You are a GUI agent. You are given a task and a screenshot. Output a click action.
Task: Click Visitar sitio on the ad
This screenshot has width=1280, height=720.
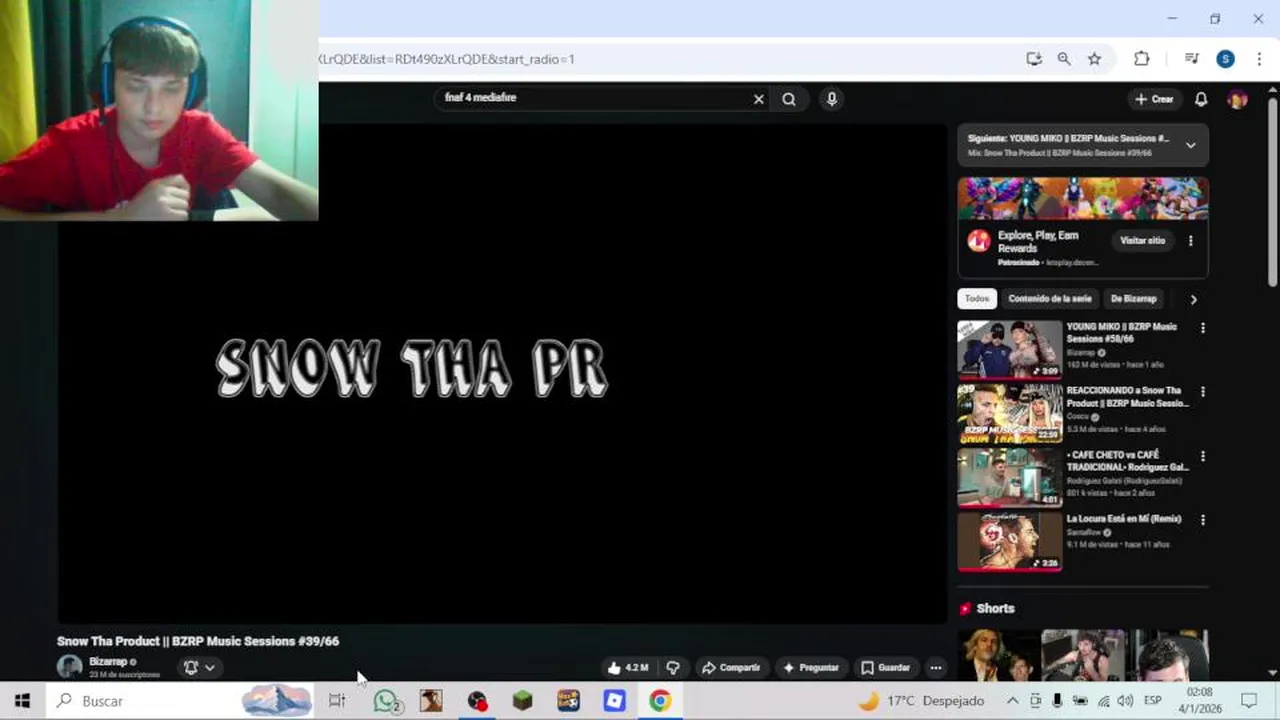click(1142, 241)
